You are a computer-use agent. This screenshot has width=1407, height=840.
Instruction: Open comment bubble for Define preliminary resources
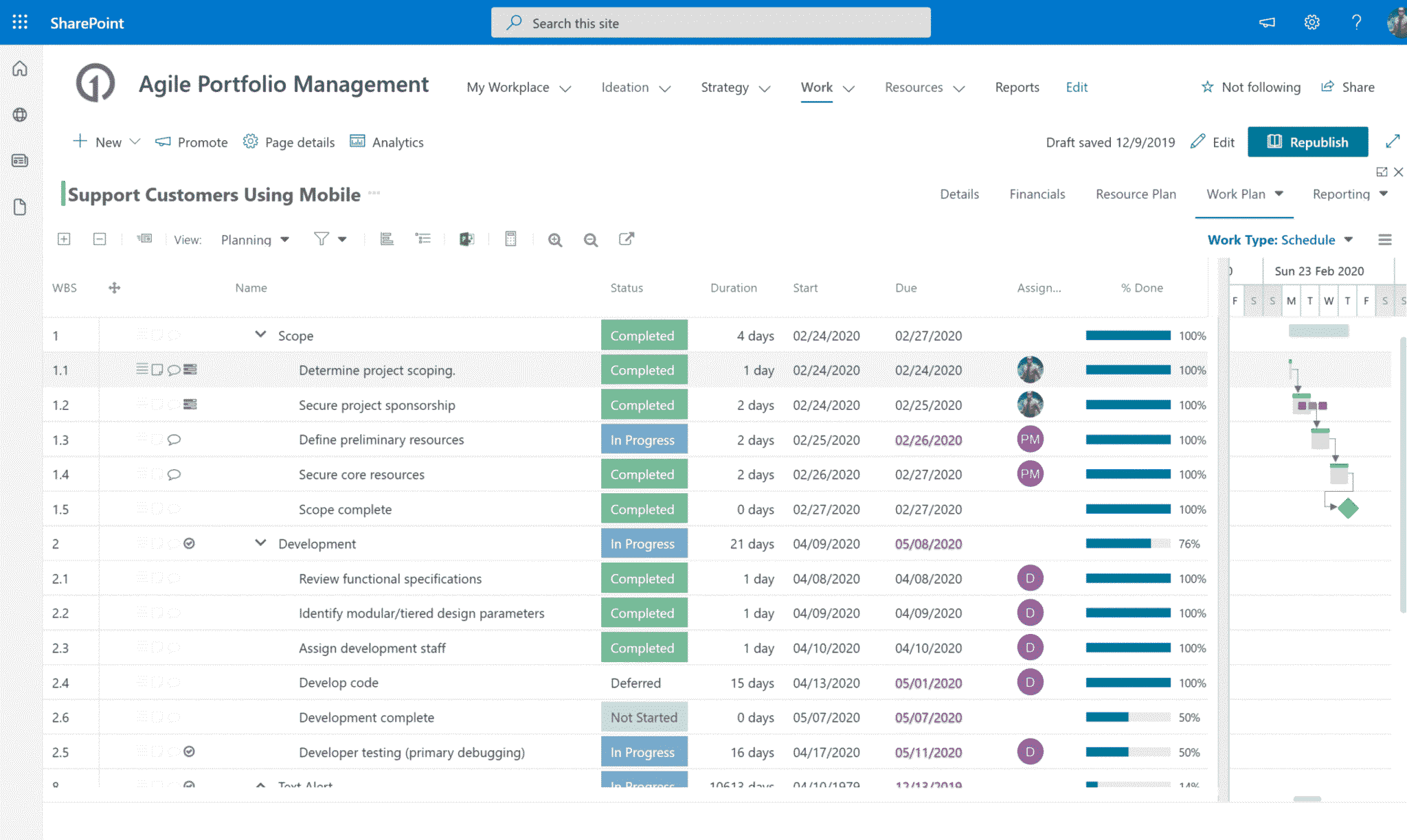174,440
